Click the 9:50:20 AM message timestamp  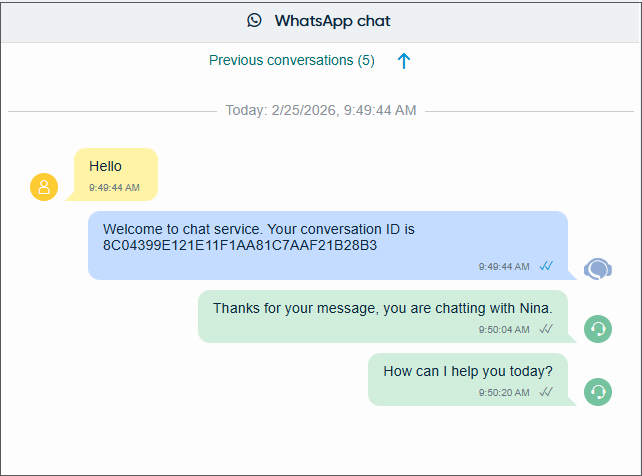(x=504, y=392)
